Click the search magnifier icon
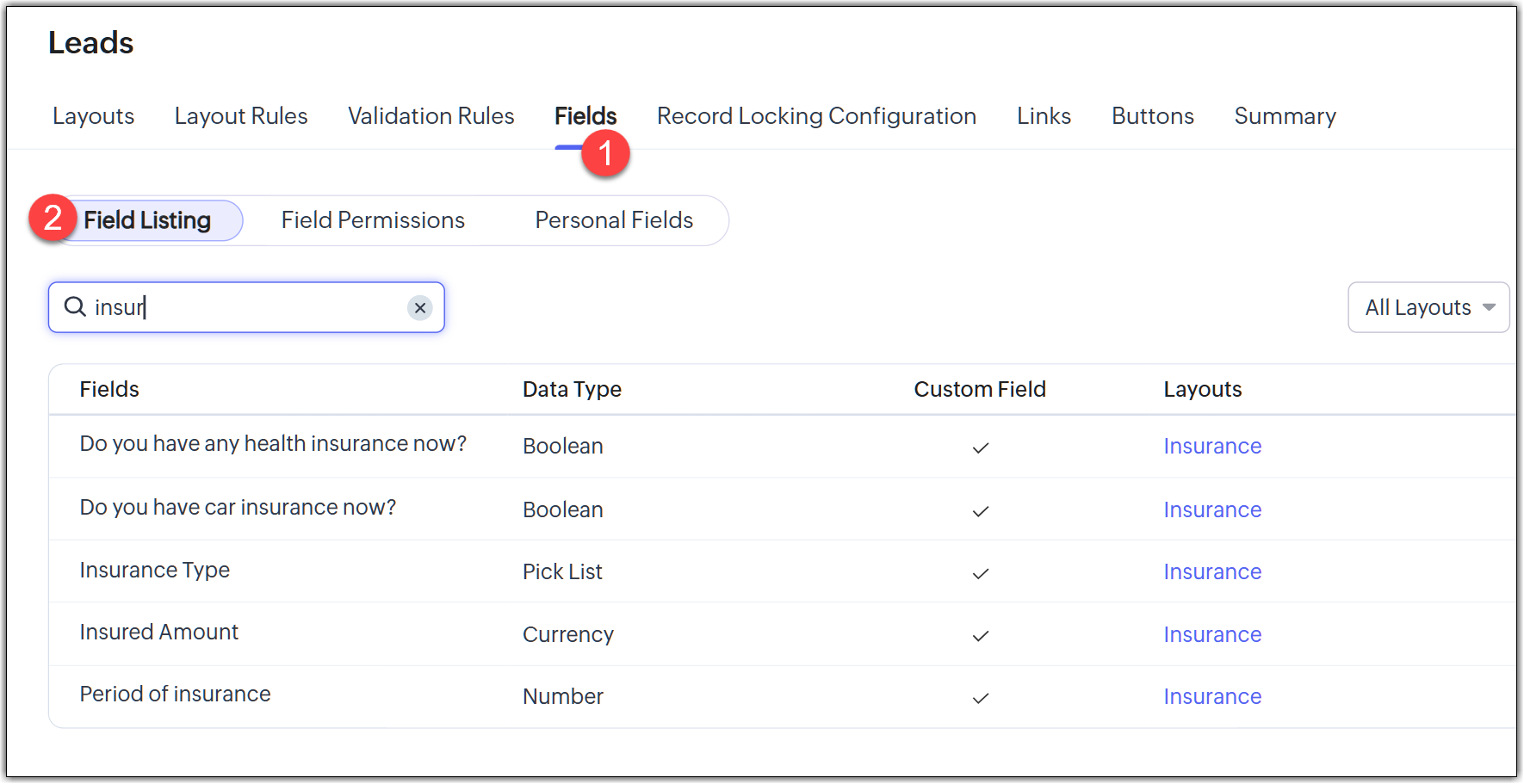 [x=76, y=307]
